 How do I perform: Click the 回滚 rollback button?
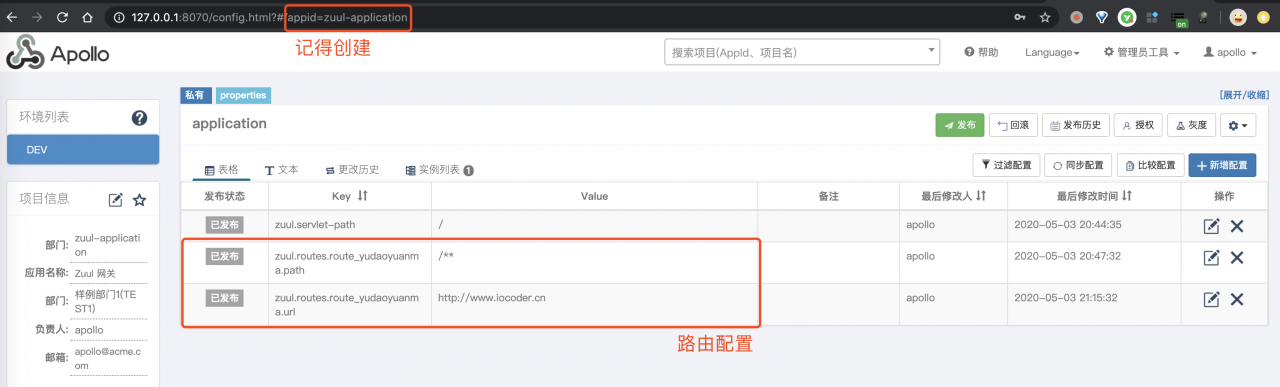[x=1013, y=125]
